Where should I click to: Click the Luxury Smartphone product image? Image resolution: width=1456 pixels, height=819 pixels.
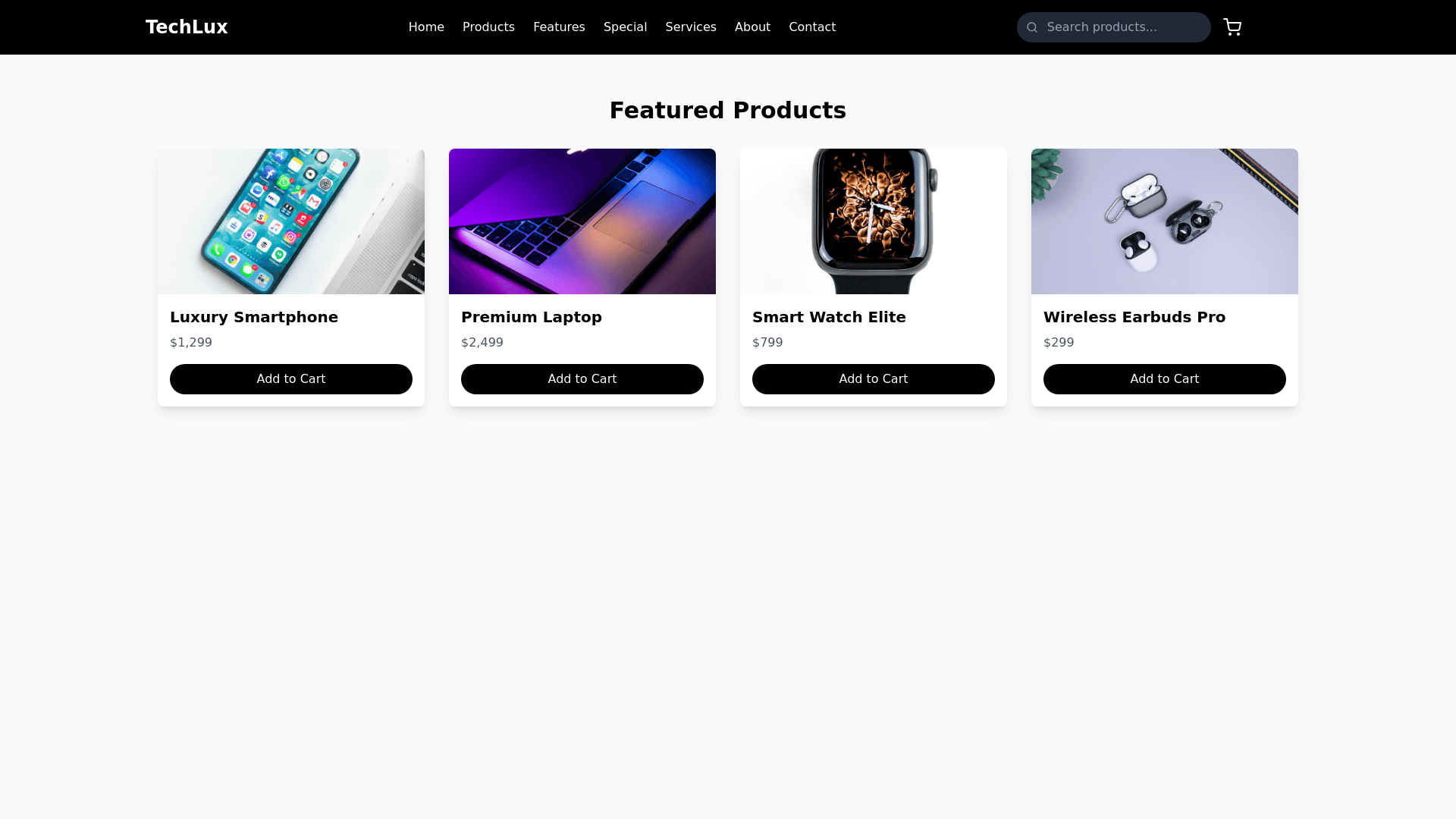click(291, 221)
